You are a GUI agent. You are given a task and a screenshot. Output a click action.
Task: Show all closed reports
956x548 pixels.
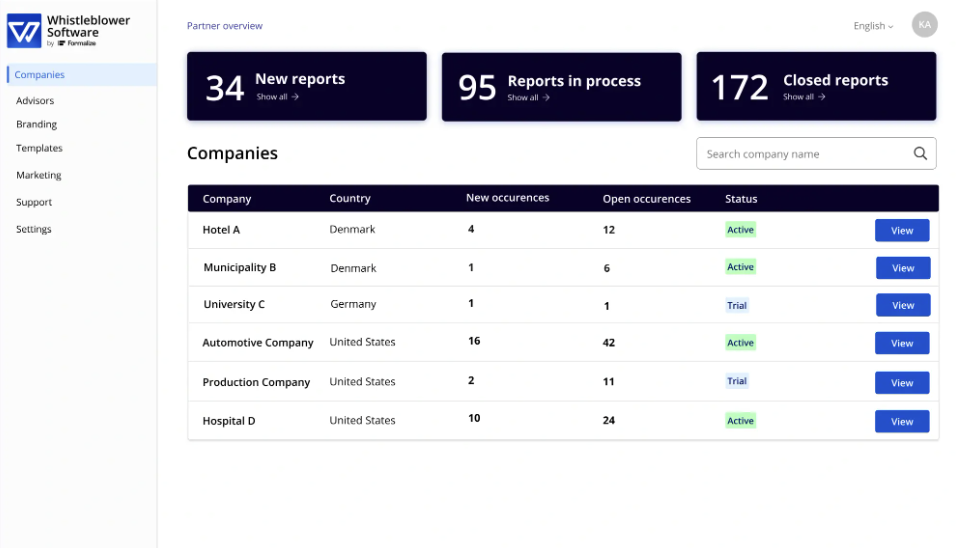coord(804,97)
